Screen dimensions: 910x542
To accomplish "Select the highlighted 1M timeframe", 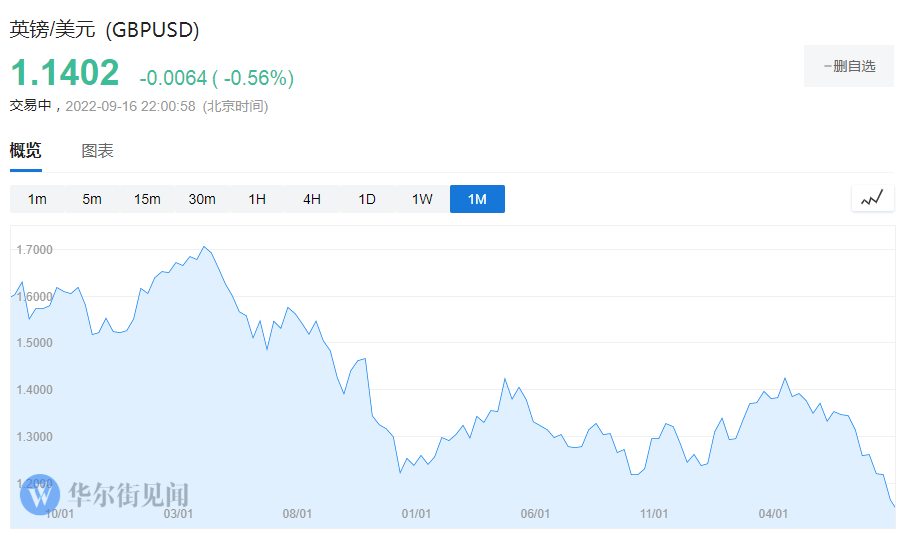I will click(477, 199).
